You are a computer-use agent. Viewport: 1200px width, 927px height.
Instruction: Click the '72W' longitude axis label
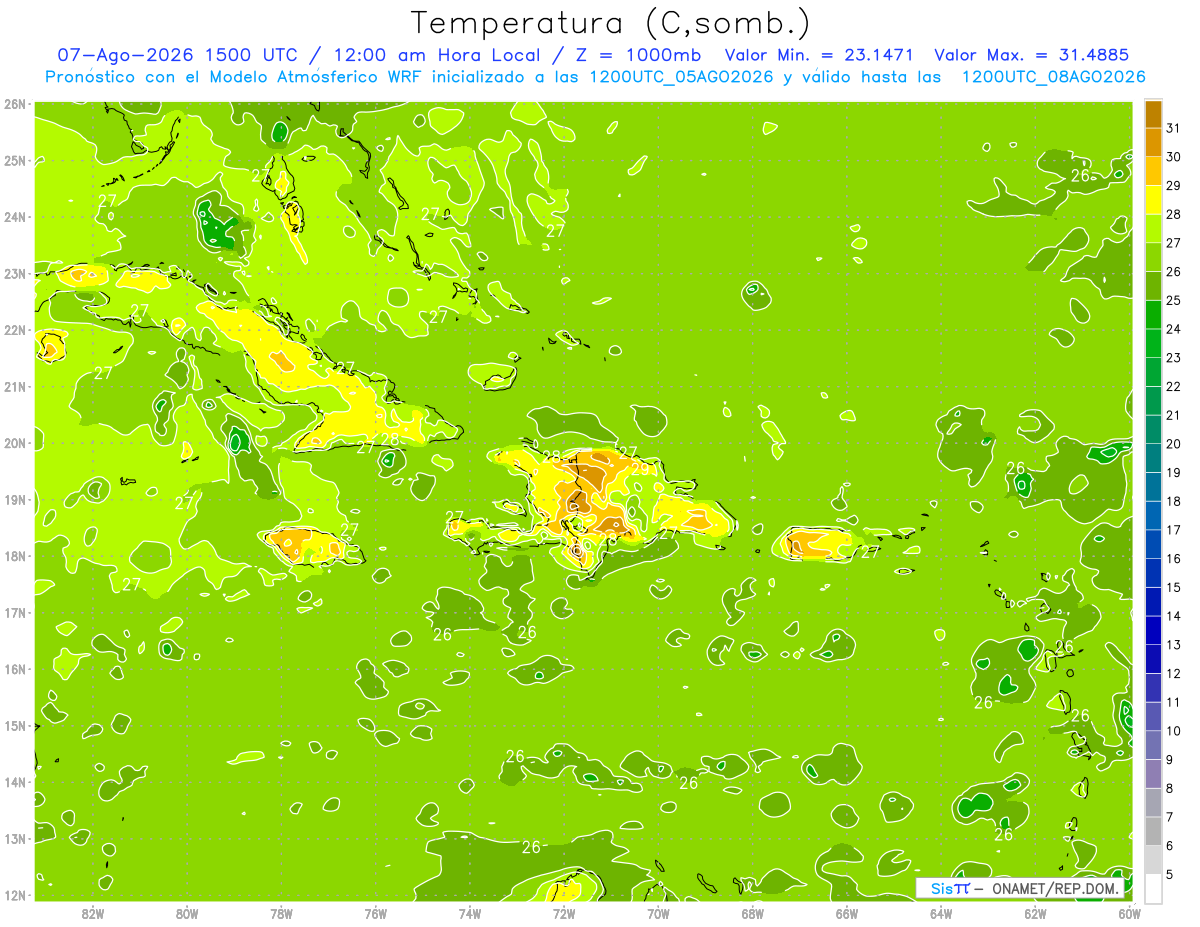(564, 913)
